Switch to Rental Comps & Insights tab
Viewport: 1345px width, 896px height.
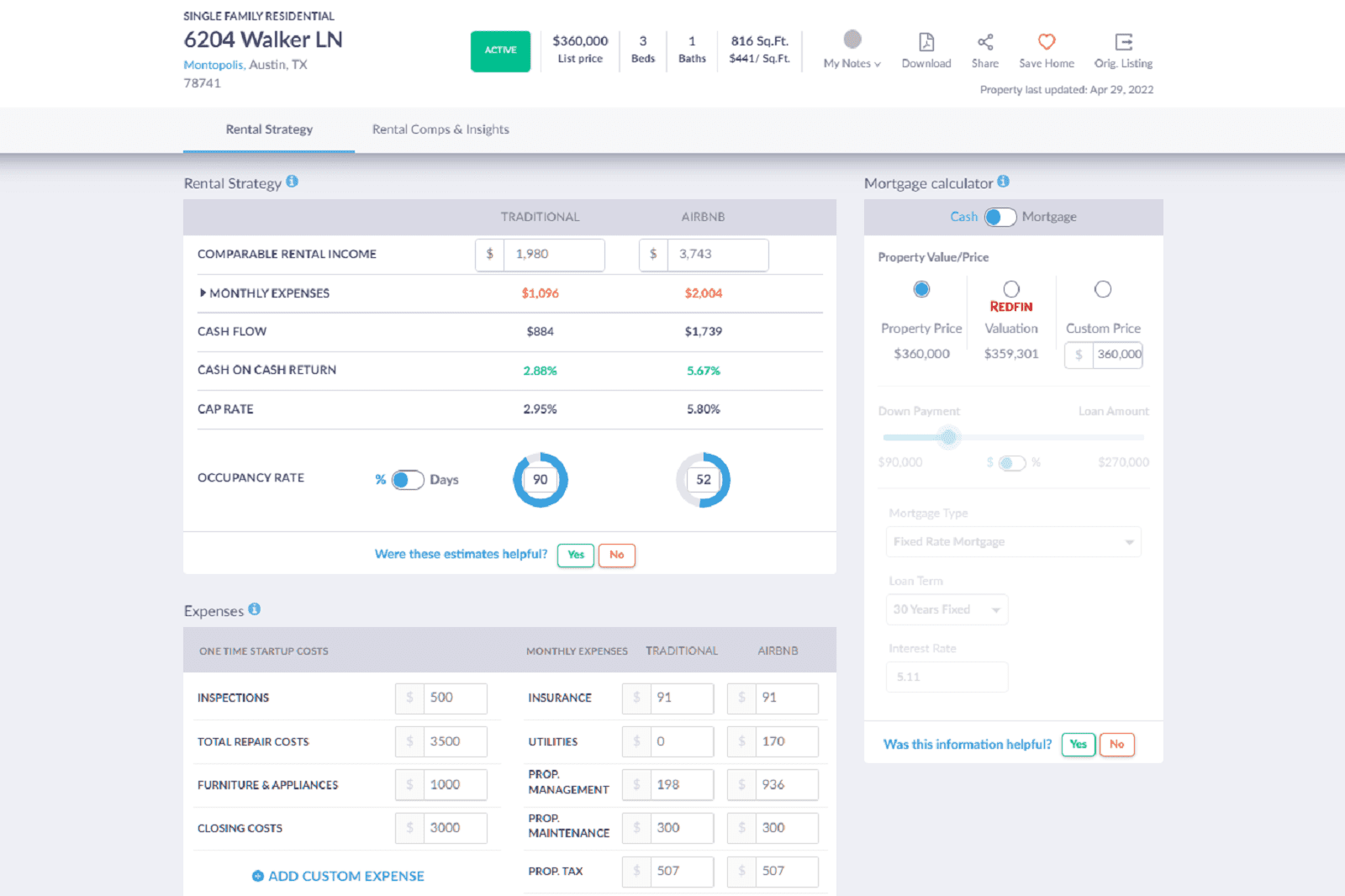[x=440, y=129]
